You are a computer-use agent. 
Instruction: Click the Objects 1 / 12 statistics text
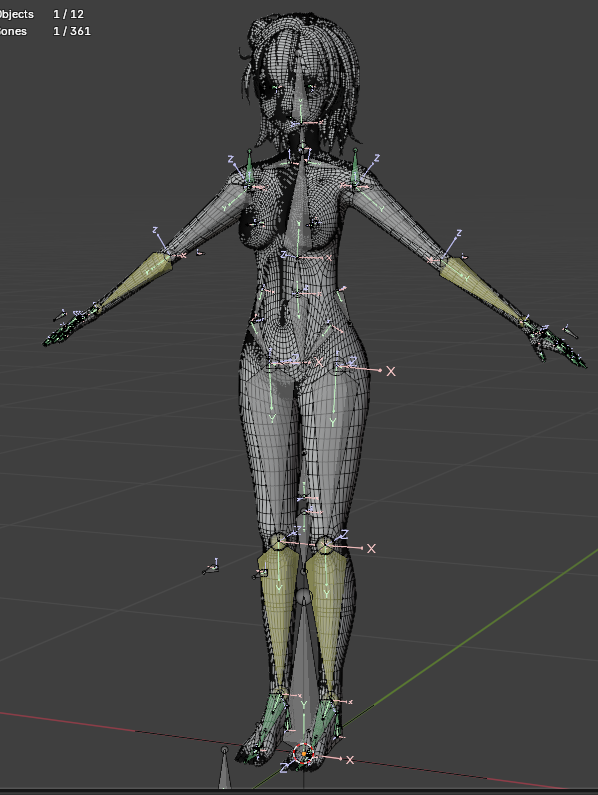coord(42,14)
